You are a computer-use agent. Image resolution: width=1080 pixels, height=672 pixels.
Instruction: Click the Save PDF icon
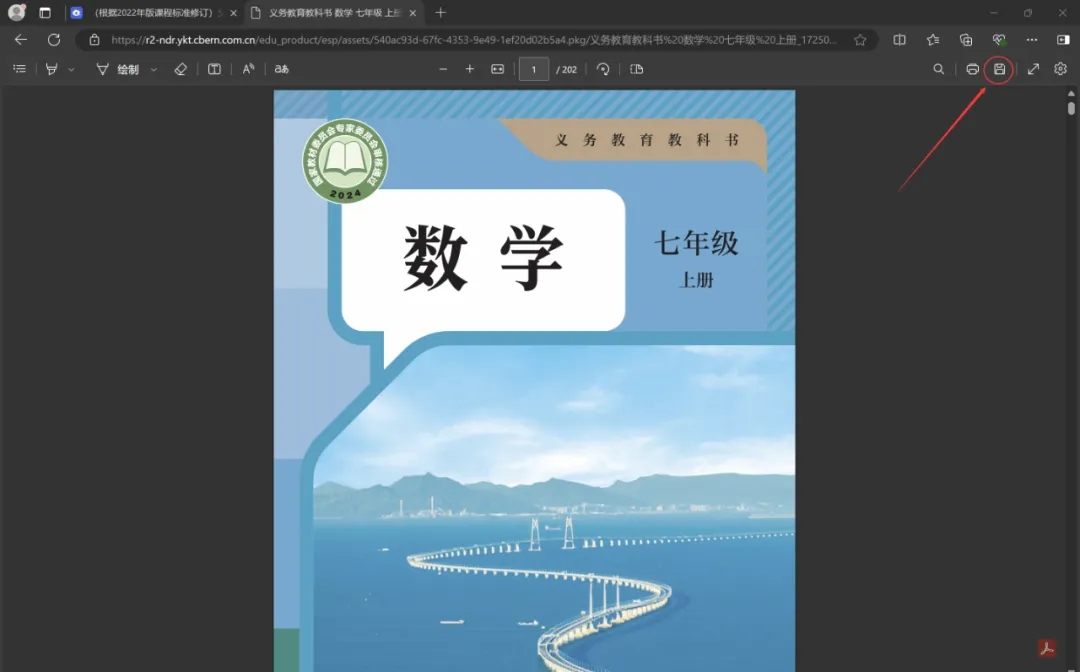[x=999, y=69]
